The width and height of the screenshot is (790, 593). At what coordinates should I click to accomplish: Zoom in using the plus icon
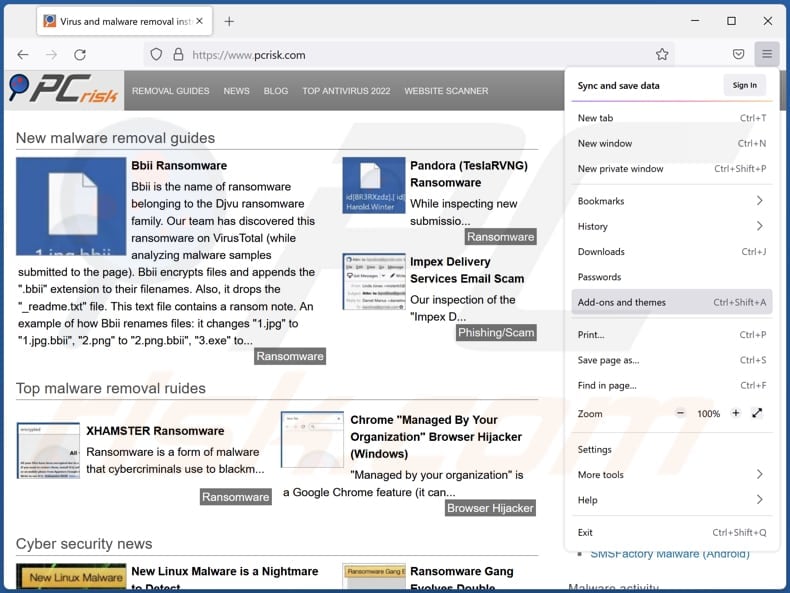click(x=736, y=413)
